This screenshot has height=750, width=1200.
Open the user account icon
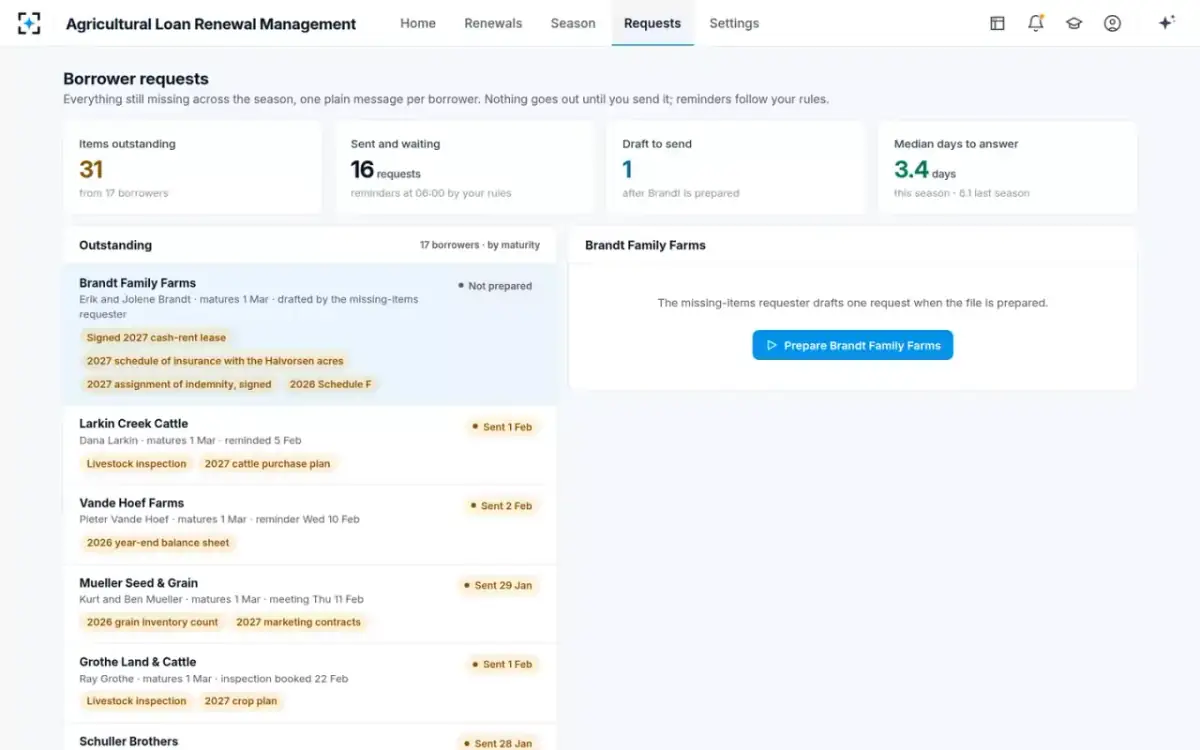pos(1112,23)
